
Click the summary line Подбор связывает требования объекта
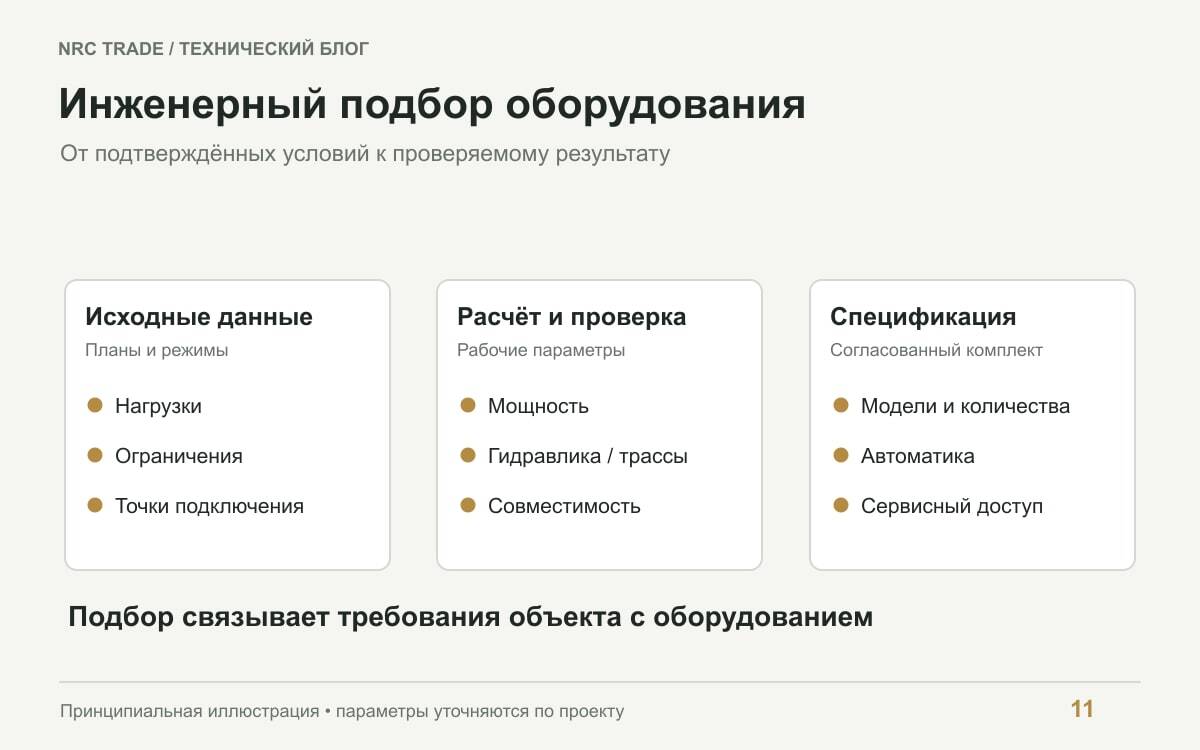[x=471, y=617]
